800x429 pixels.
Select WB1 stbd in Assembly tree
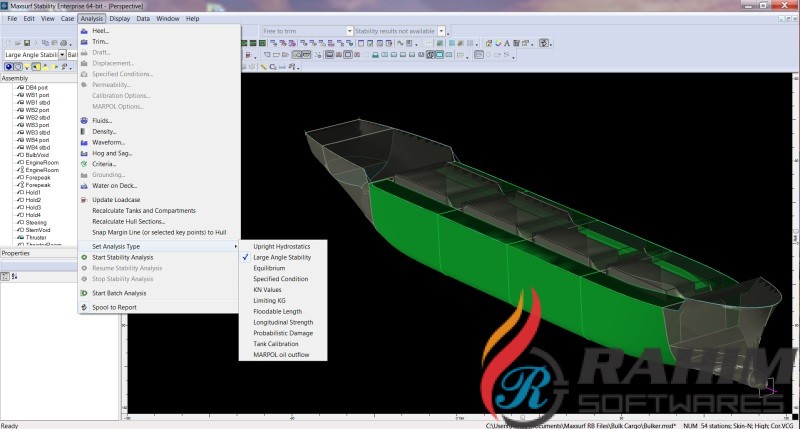point(38,103)
